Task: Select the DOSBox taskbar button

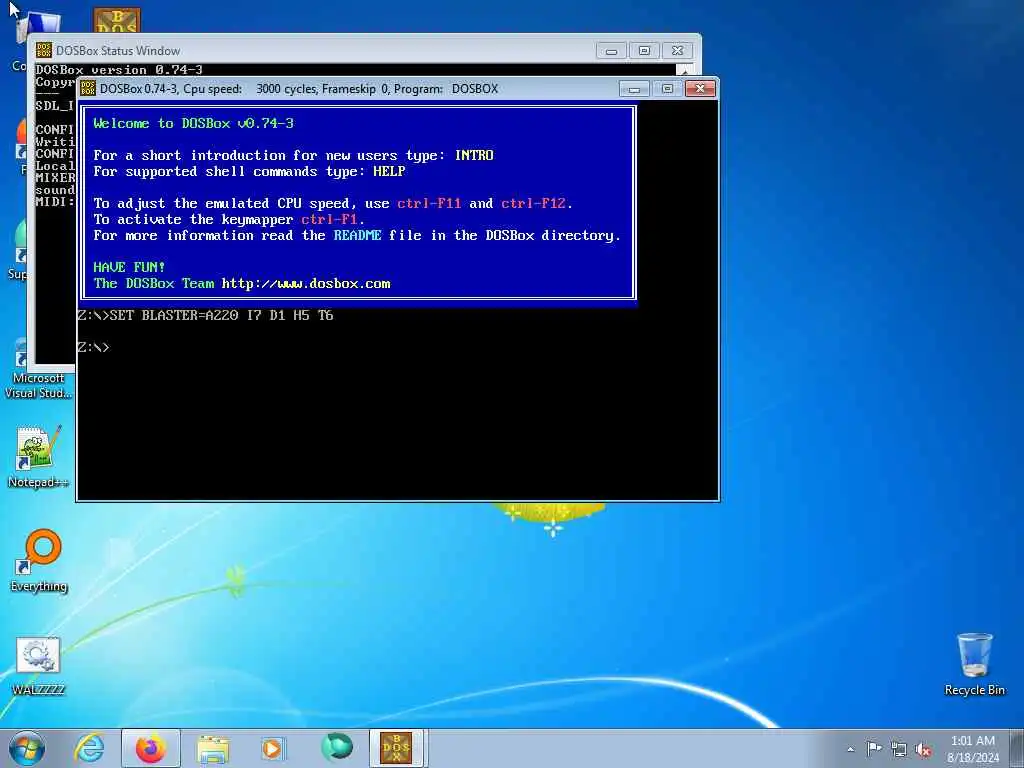Action: click(x=397, y=748)
